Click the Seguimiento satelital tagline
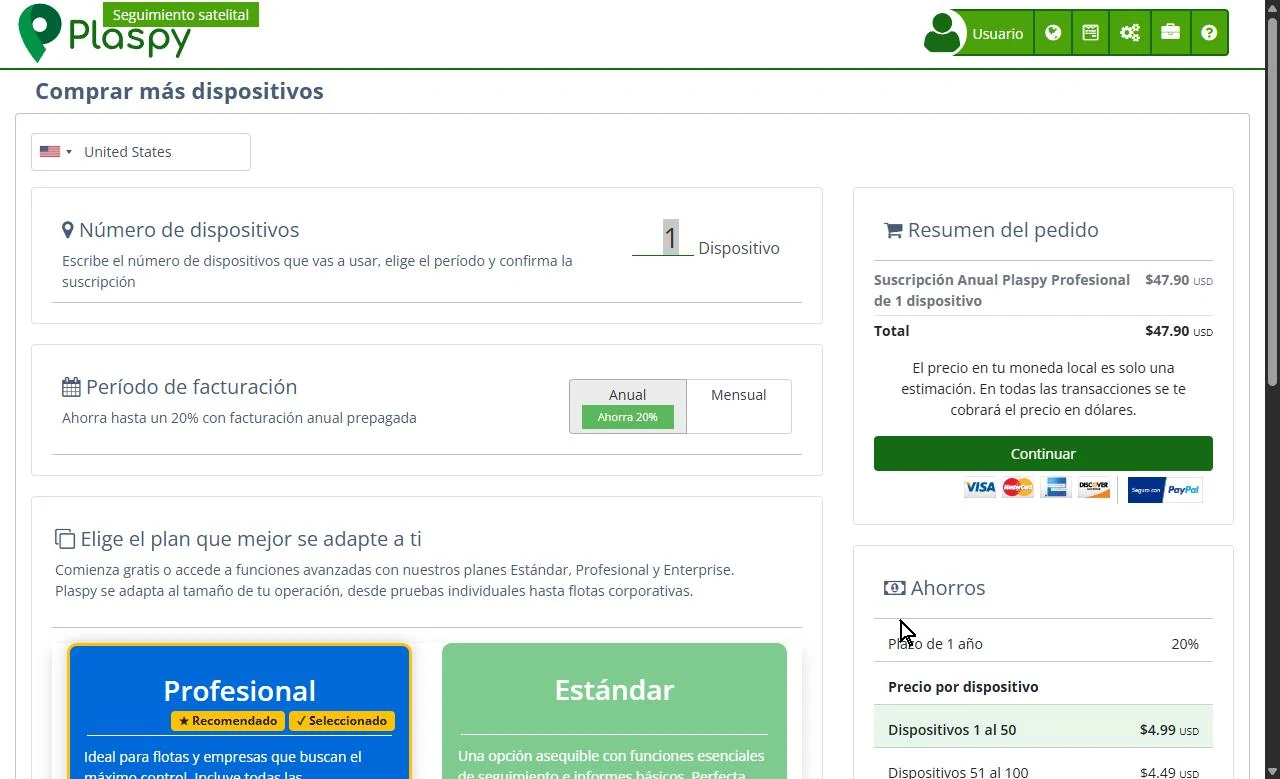The image size is (1280, 779). 181,15
